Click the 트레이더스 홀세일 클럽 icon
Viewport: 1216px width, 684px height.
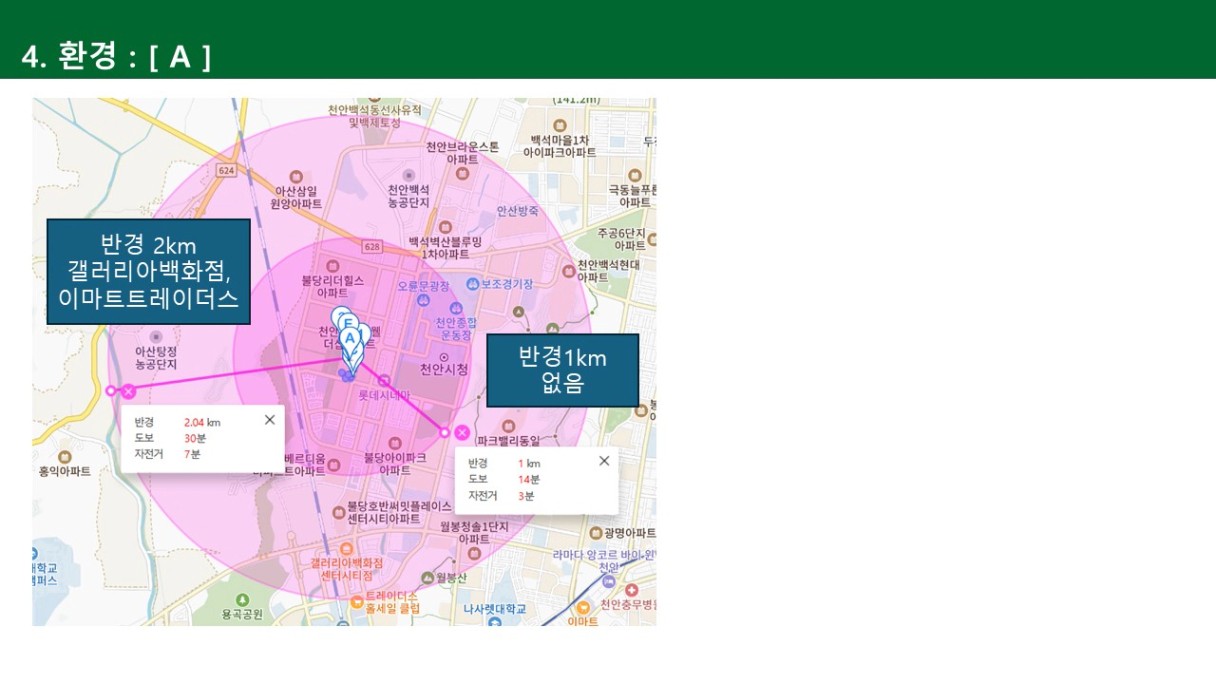pos(357,601)
